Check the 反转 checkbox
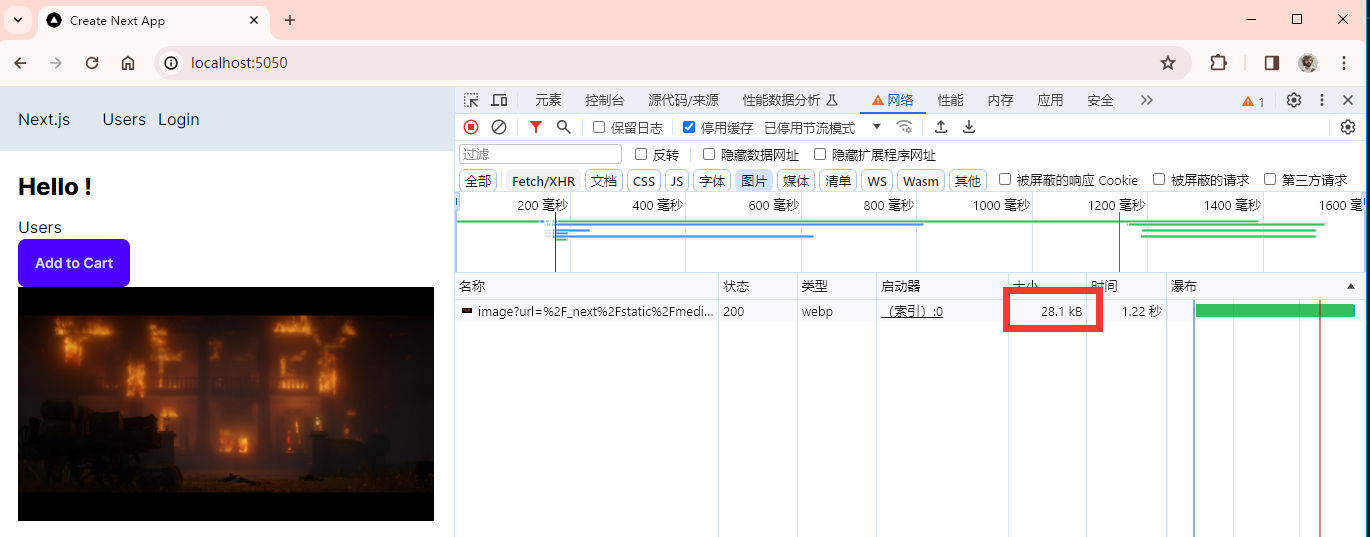 (641, 154)
